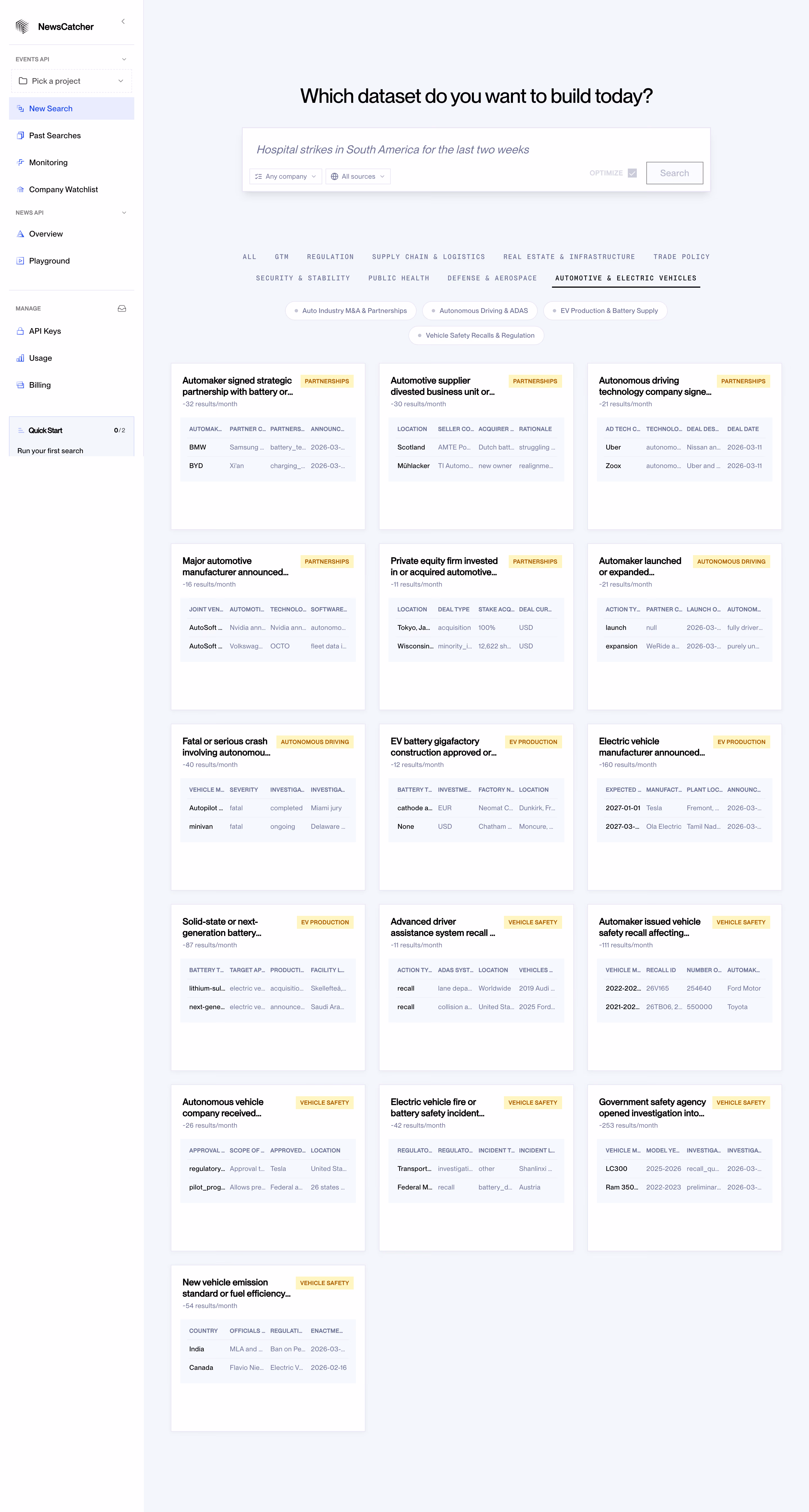Screen dimensions: 809x1512
Task: Open the All sources dropdown arrow
Action: pyautogui.click(x=382, y=177)
